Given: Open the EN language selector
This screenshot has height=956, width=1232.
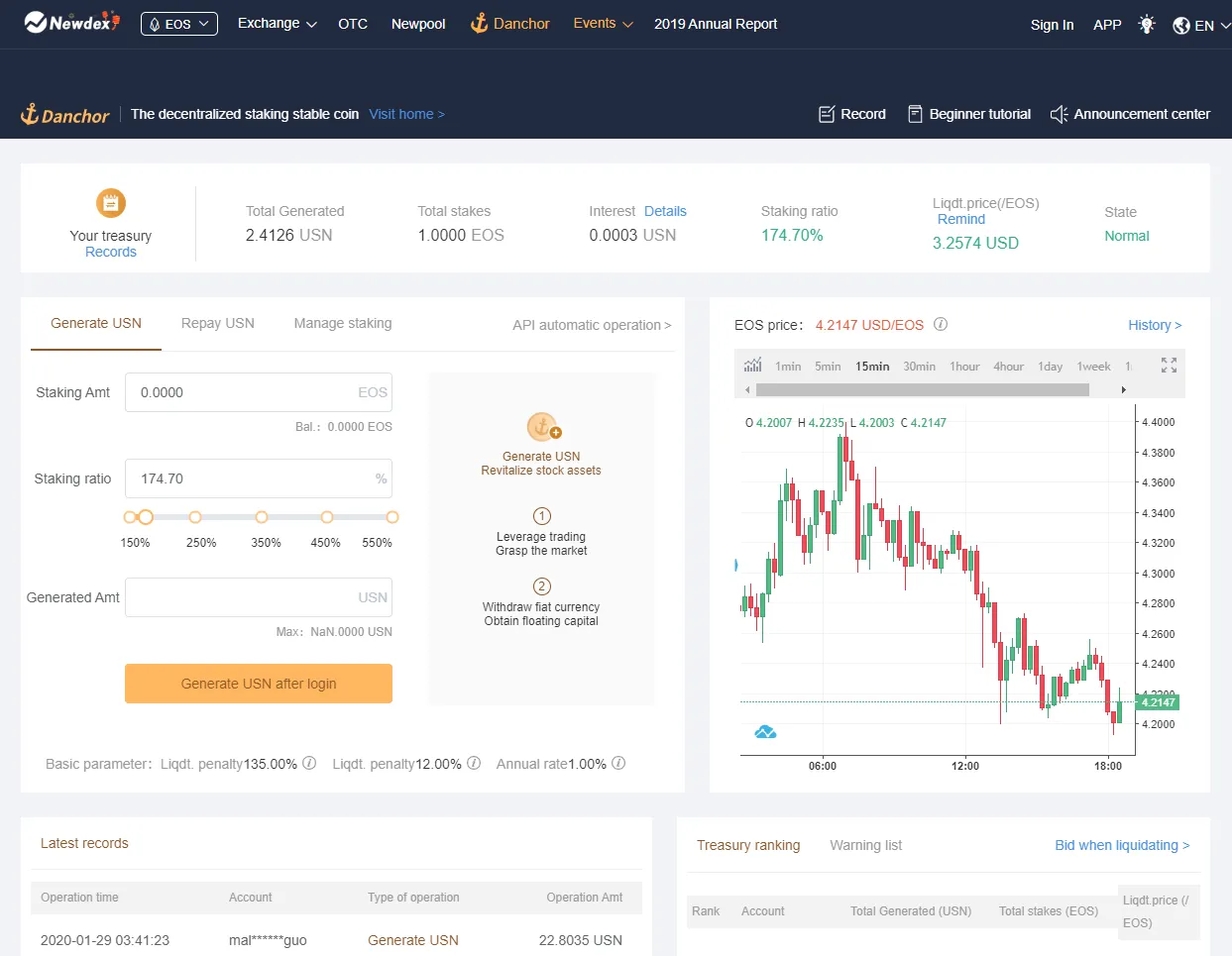Looking at the screenshot, I should [x=1201, y=26].
